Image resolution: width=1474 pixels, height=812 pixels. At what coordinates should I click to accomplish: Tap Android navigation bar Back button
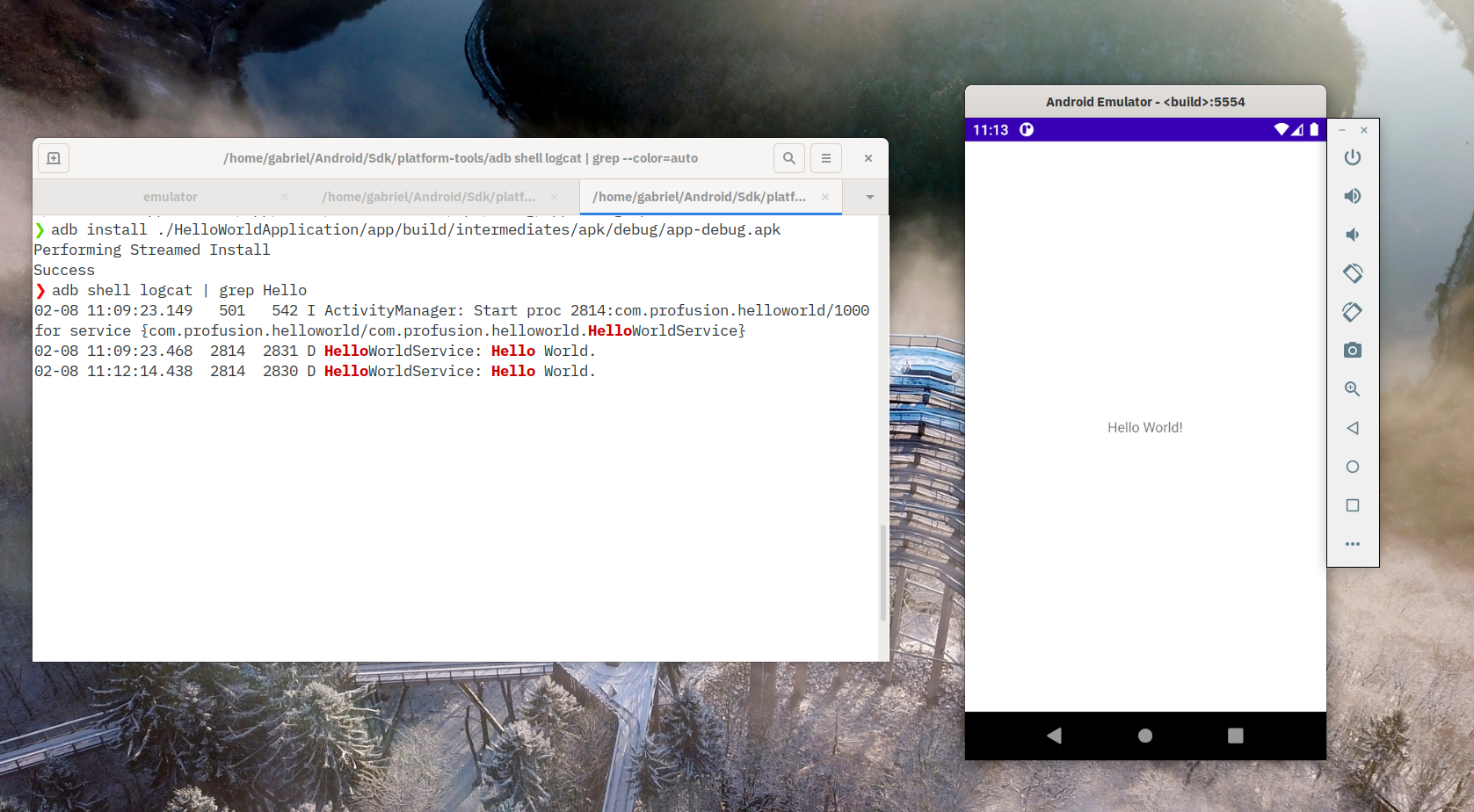pos(1055,736)
